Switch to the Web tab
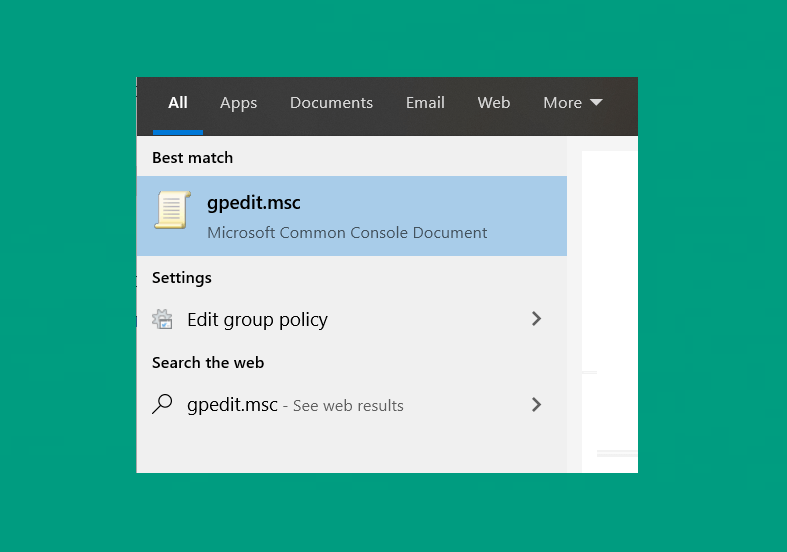 (x=494, y=103)
